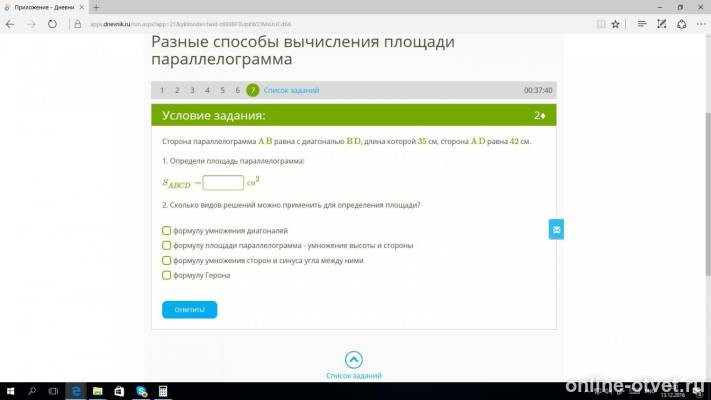Click the browser address bar URL
This screenshot has height=400, width=711.
(190, 24)
